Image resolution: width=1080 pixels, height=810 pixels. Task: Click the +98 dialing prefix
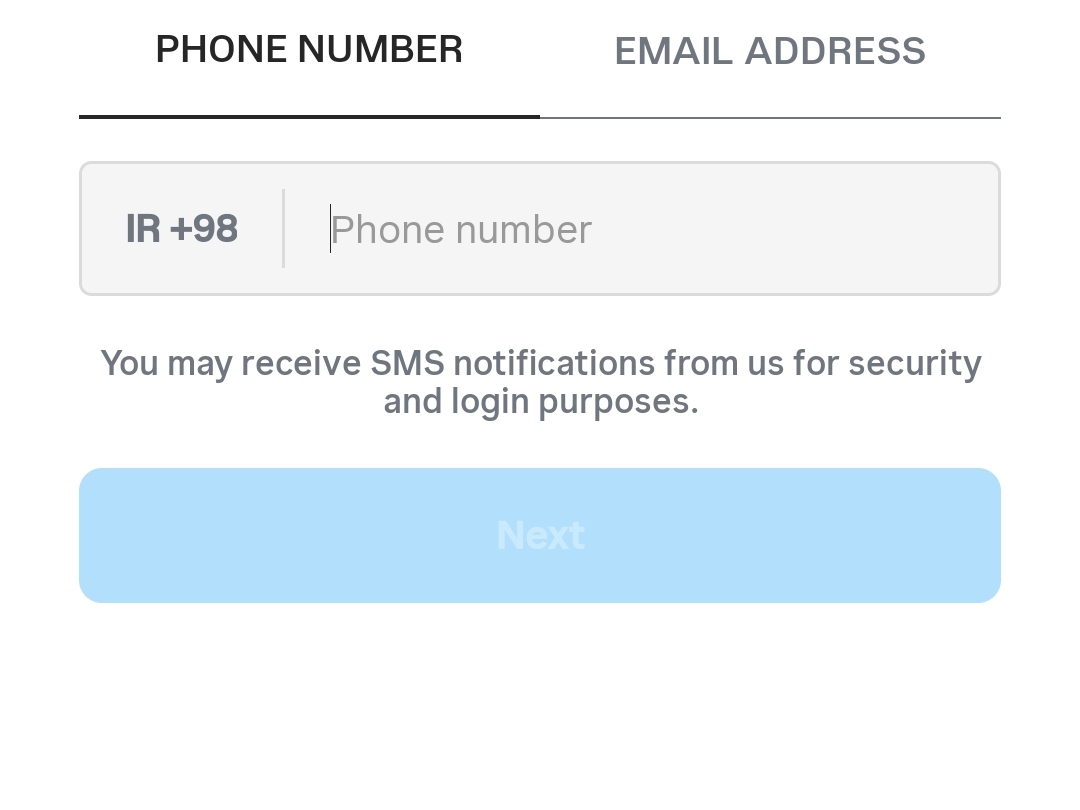pos(204,229)
